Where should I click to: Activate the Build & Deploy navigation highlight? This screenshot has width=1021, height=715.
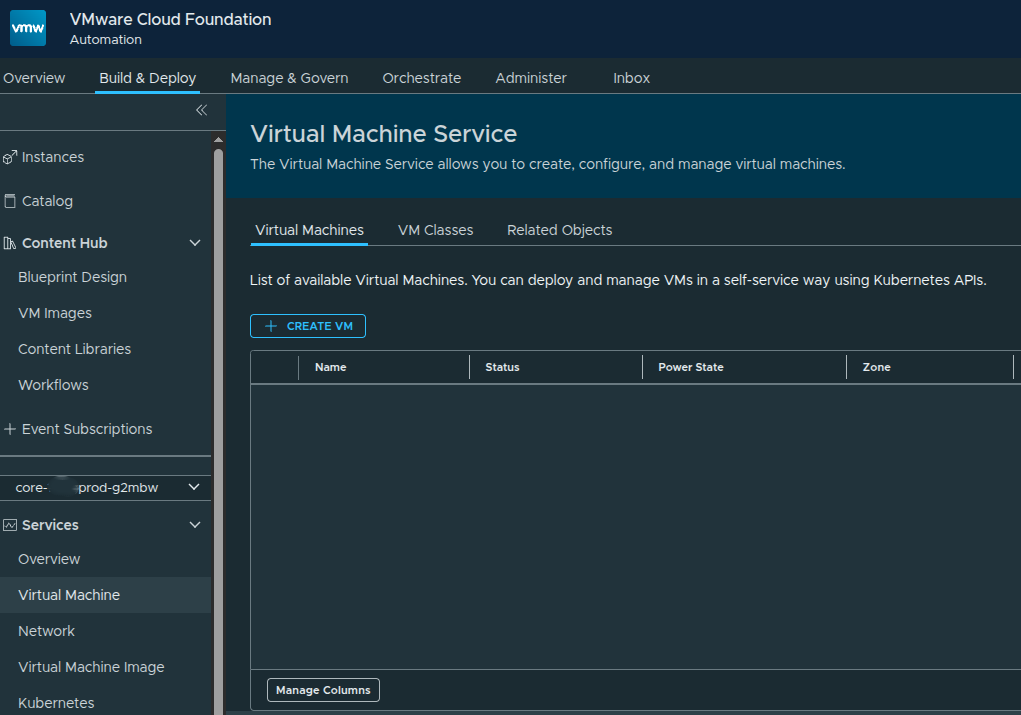tap(146, 77)
